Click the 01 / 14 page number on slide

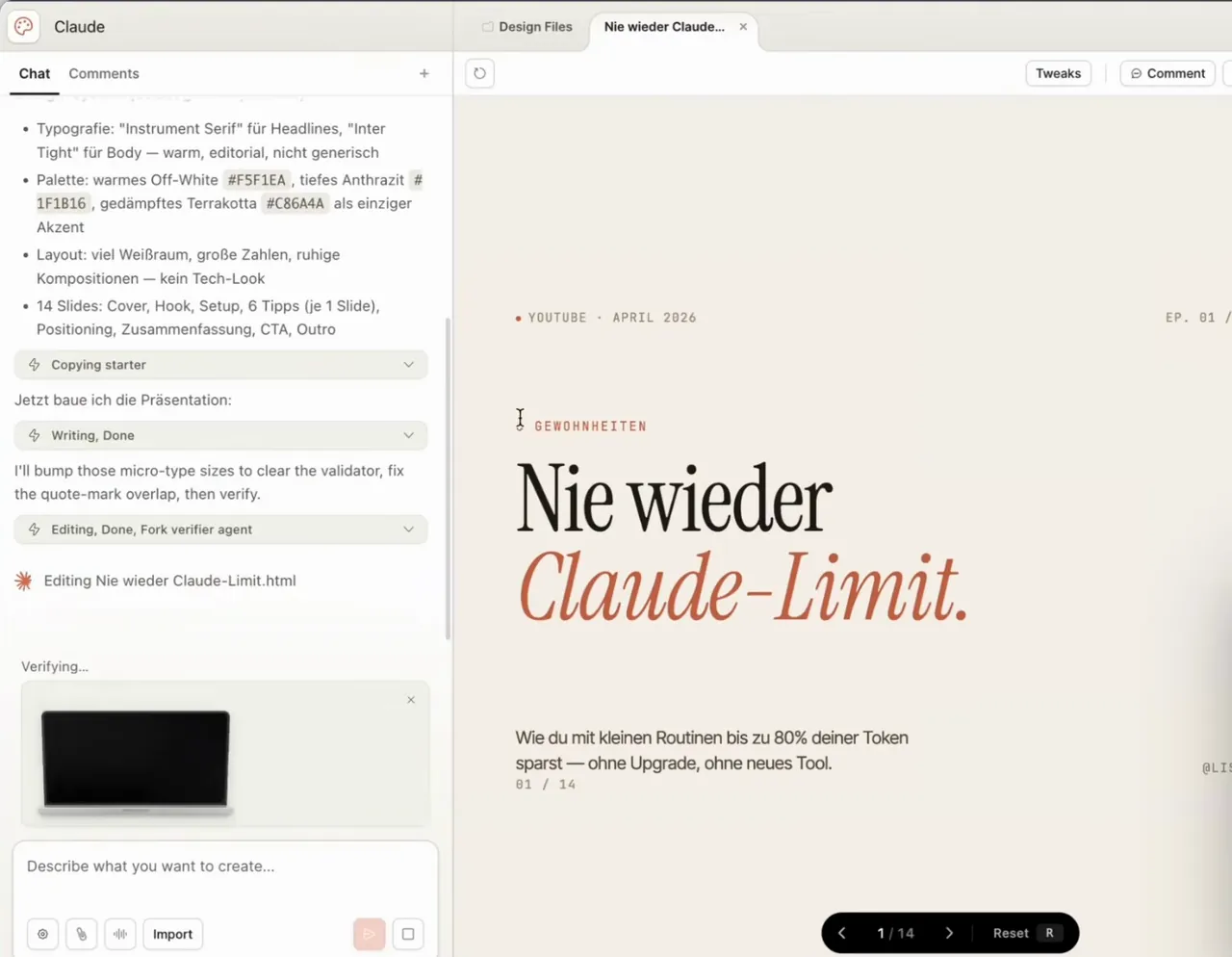click(546, 785)
